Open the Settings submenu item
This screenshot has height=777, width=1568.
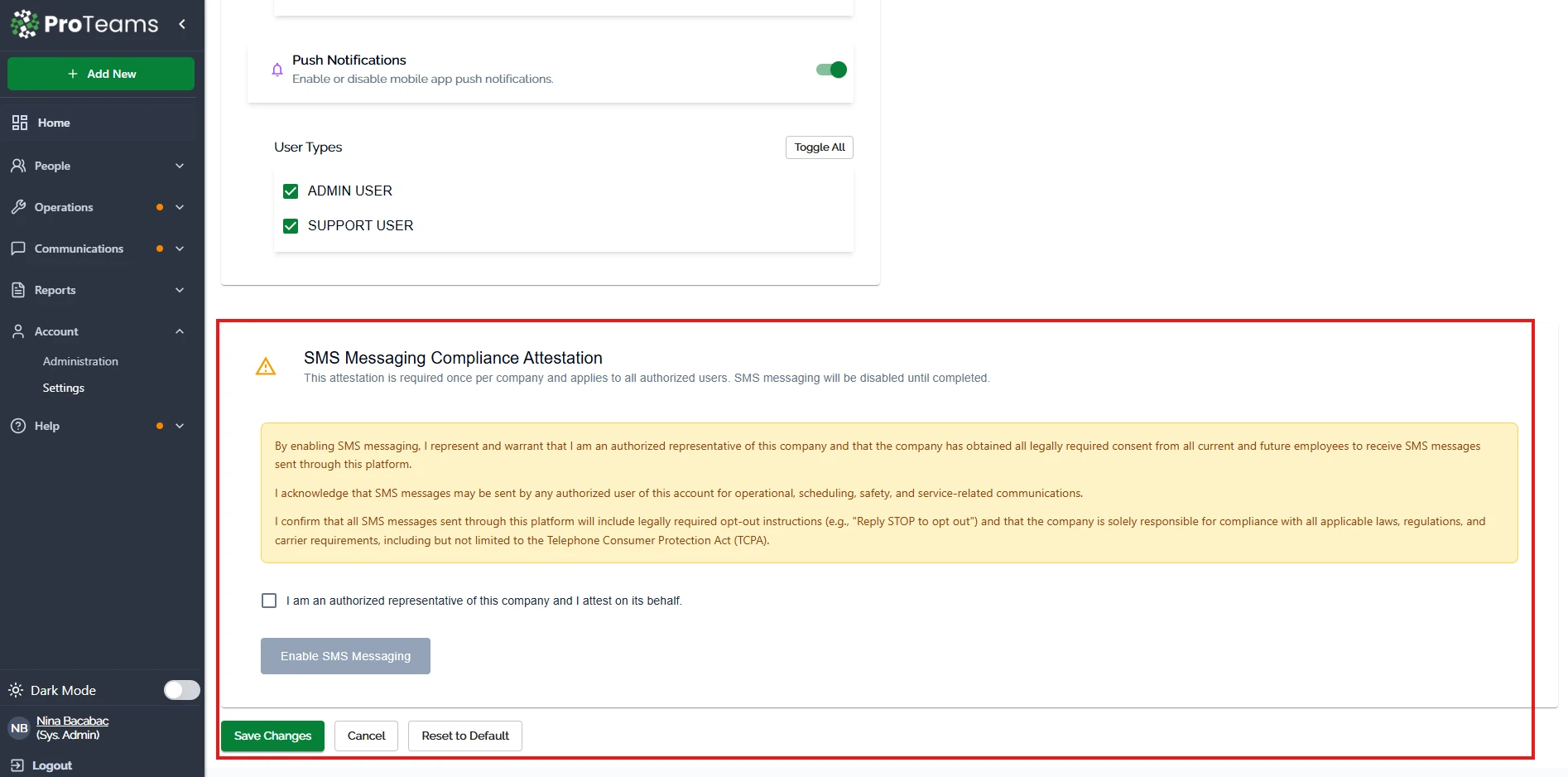click(64, 388)
